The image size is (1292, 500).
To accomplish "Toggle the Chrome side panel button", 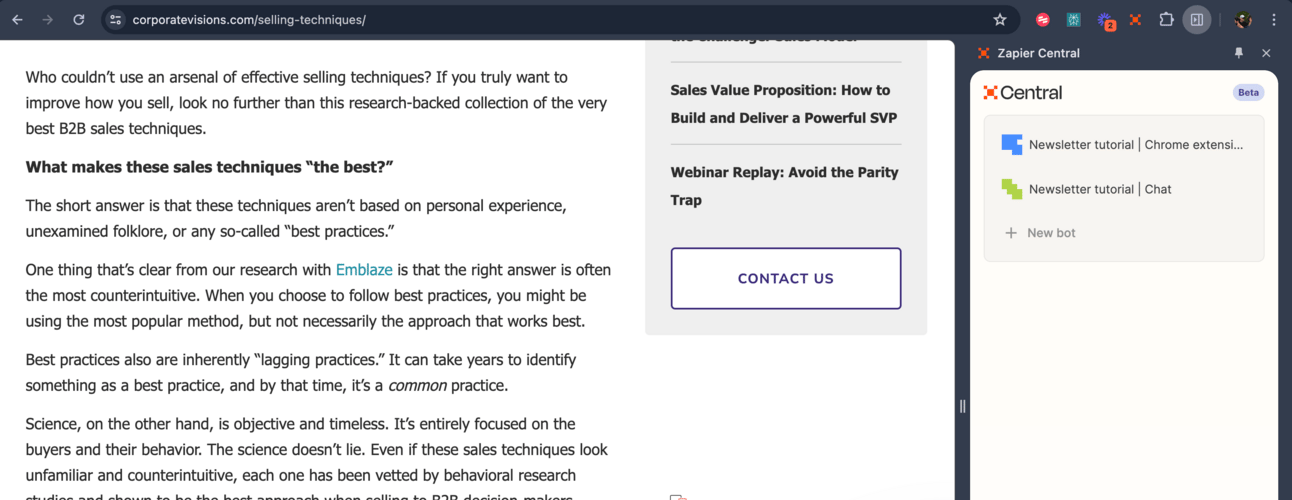I will click(1197, 19).
